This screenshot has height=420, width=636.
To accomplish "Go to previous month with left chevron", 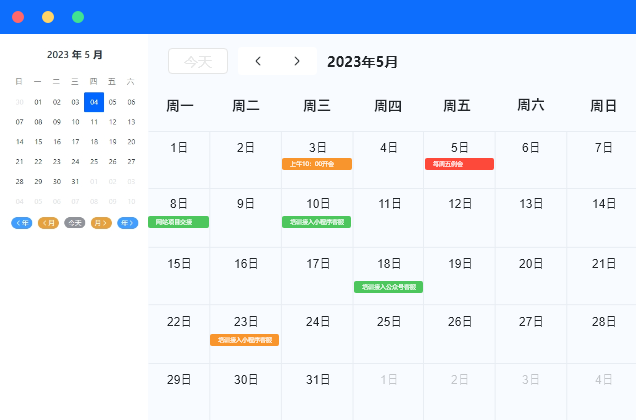I will coord(258,61).
